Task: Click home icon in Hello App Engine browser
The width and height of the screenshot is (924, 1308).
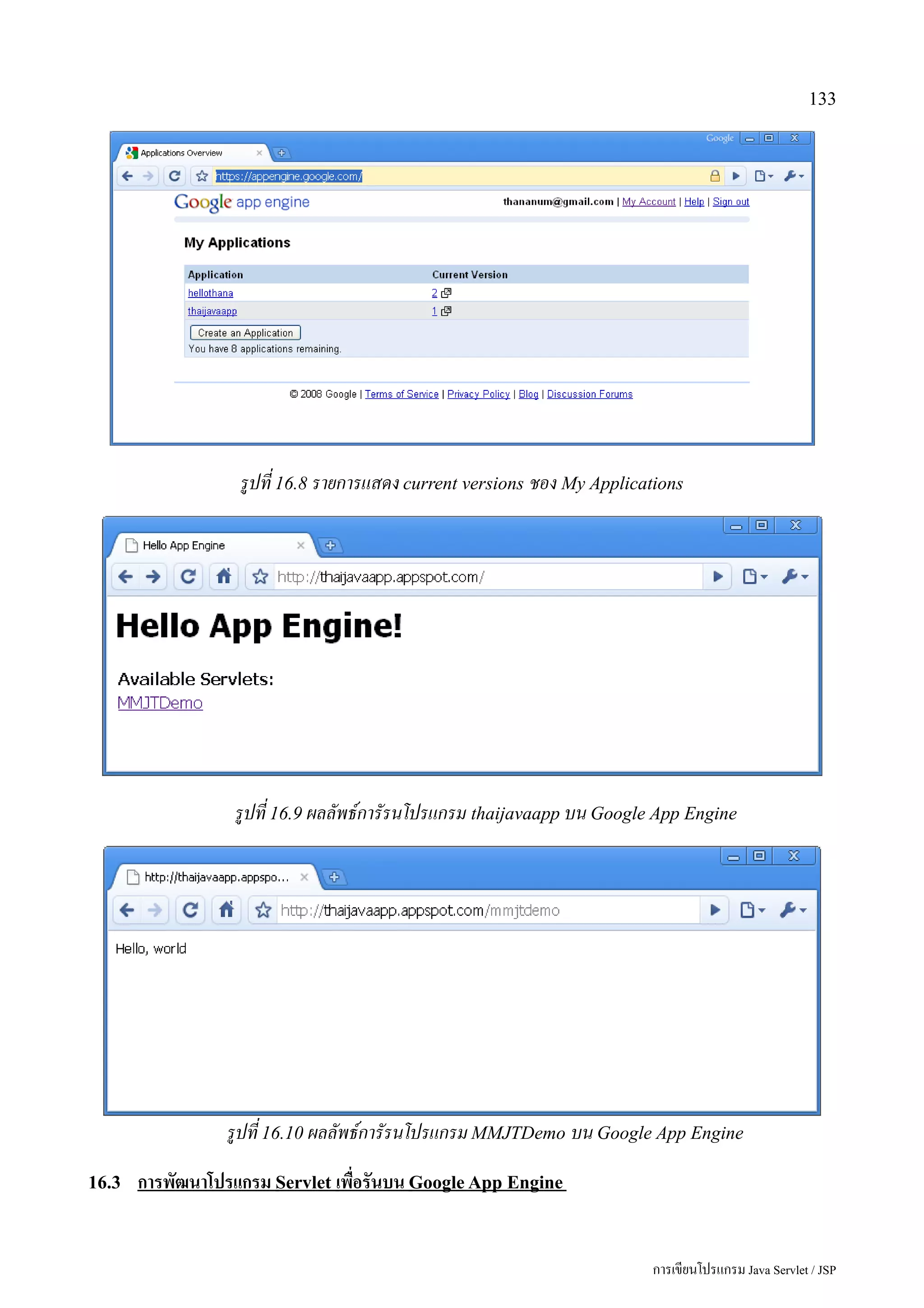Action: tap(224, 576)
